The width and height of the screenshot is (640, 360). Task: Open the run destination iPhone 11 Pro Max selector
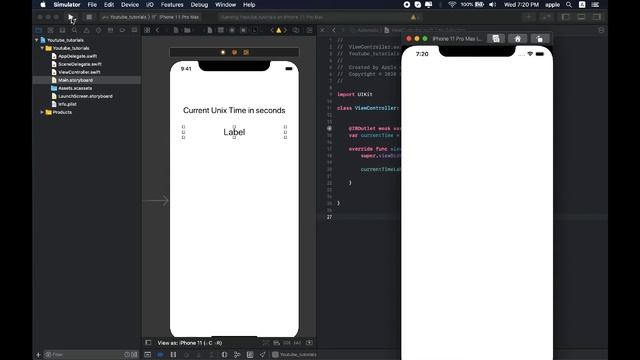pyautogui.click(x=178, y=17)
